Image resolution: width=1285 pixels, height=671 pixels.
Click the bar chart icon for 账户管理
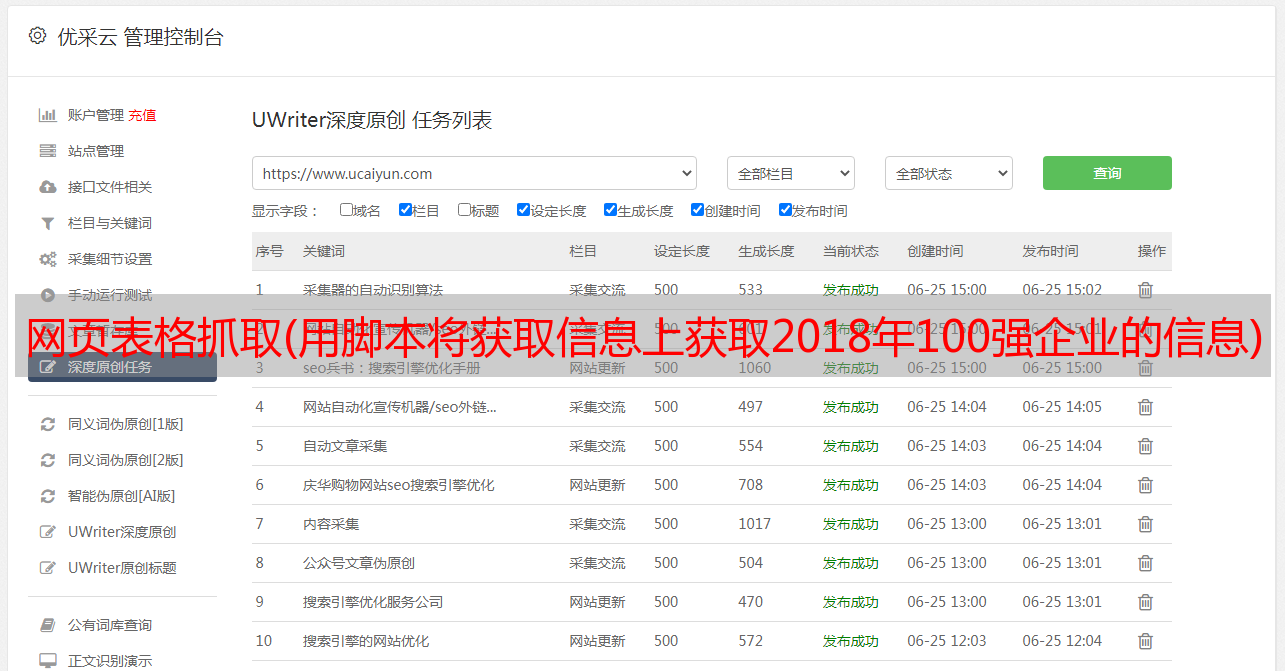click(x=47, y=115)
